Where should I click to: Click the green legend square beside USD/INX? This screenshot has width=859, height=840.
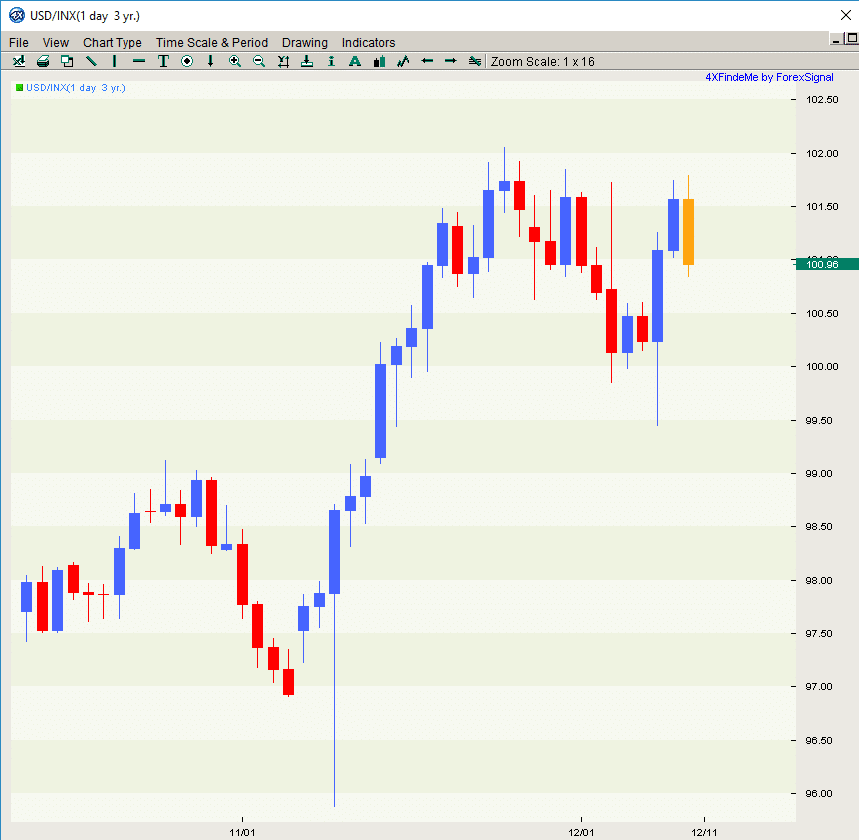[20, 88]
